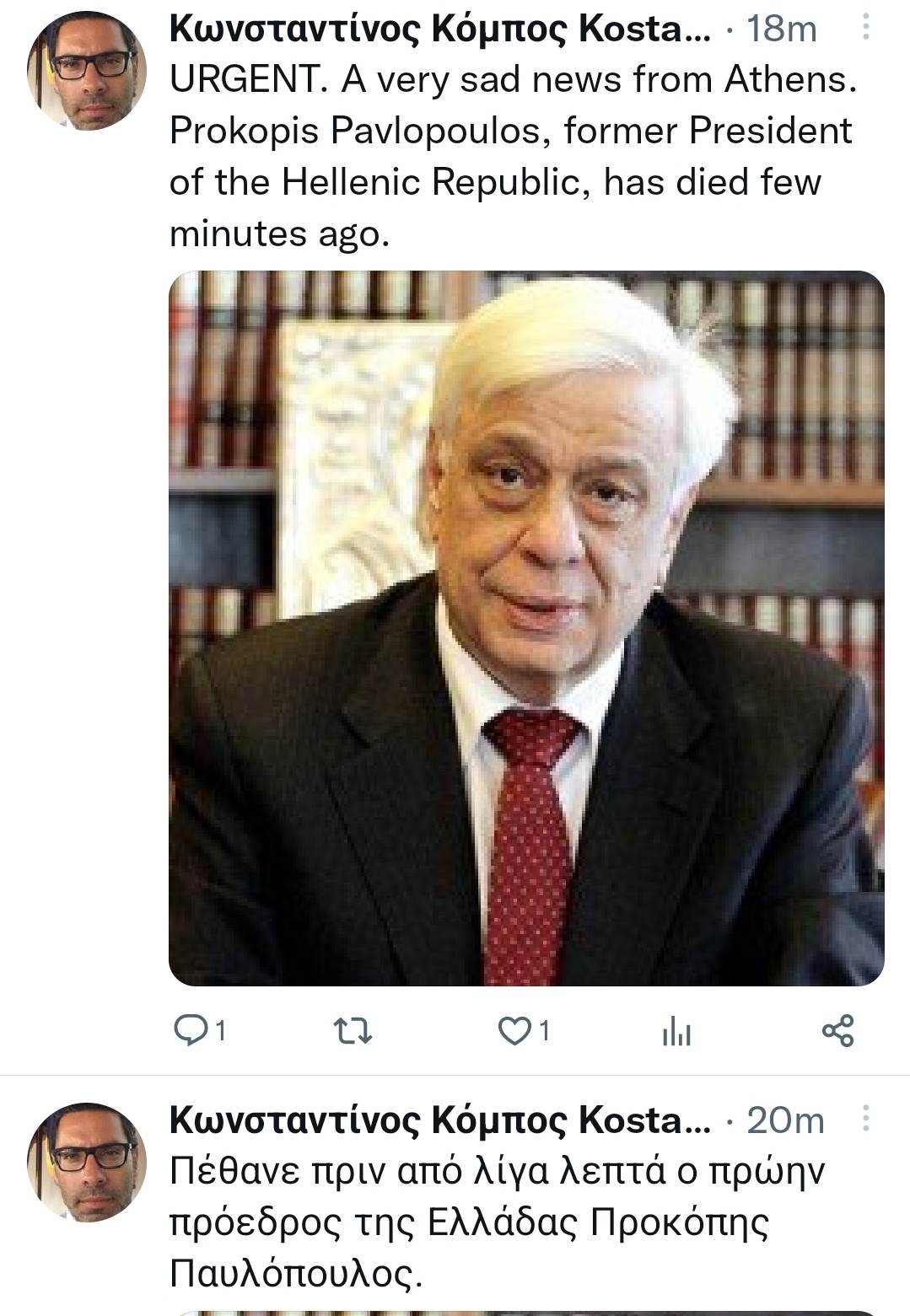Open profile picture of second tweet author
Screen dimensions: 910x1316
click(x=87, y=1162)
